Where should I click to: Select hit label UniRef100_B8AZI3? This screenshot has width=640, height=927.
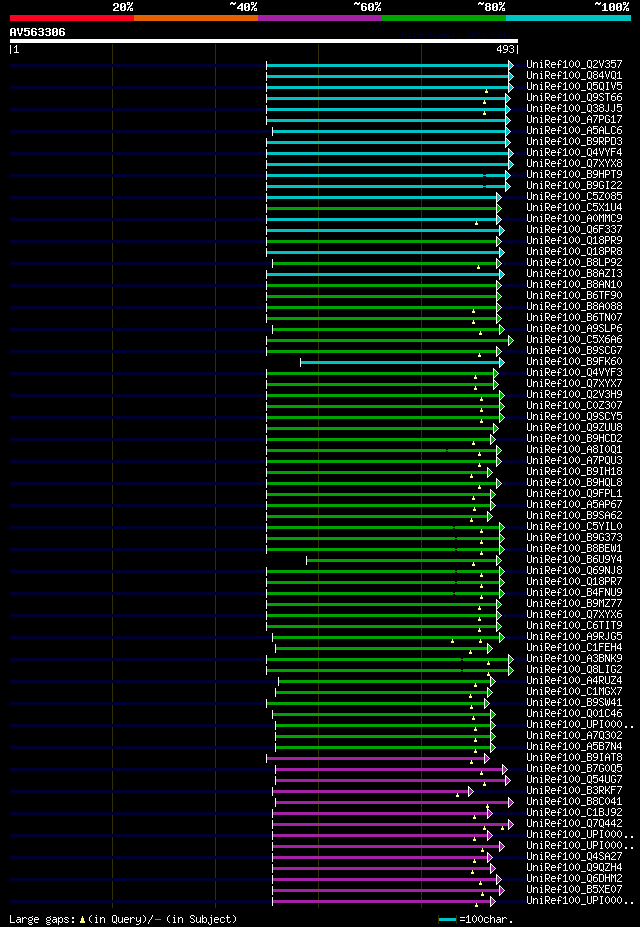(574, 274)
